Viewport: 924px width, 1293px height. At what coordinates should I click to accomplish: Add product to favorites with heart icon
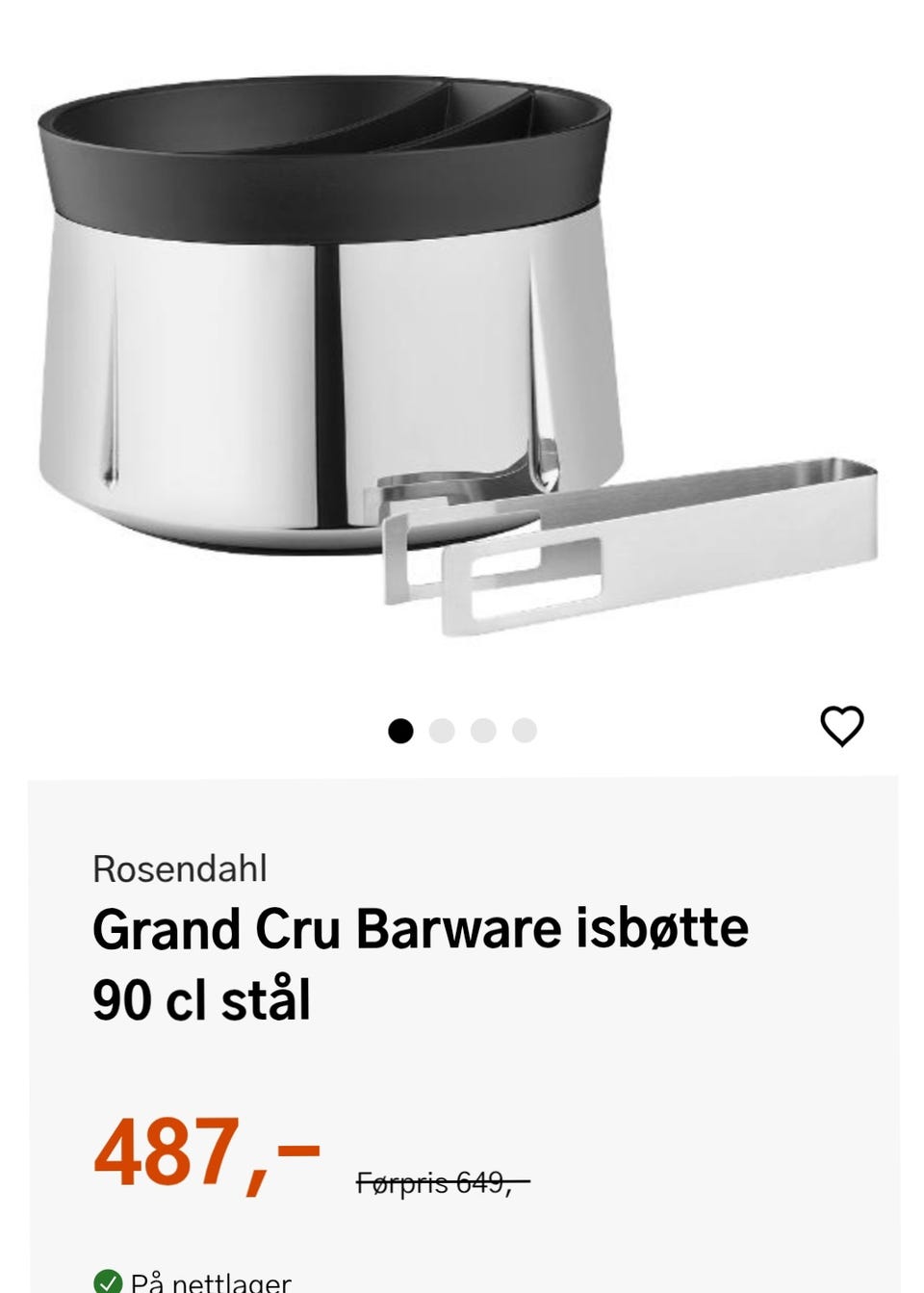click(842, 727)
